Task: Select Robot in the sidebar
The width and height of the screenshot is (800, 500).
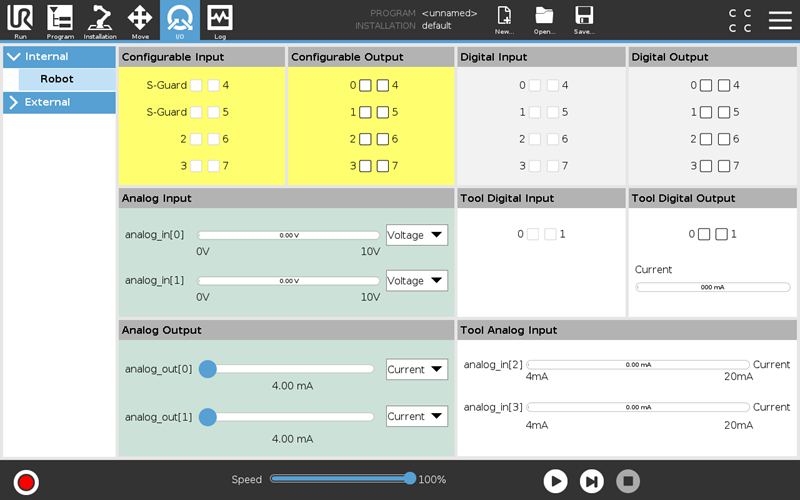Action: click(57, 79)
